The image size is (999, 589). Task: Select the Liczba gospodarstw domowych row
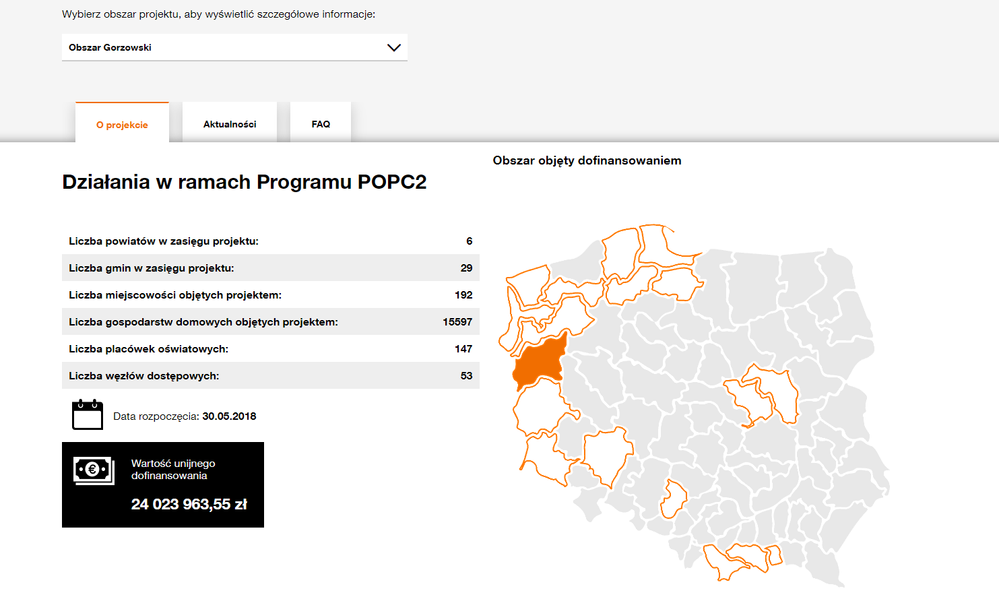point(270,322)
